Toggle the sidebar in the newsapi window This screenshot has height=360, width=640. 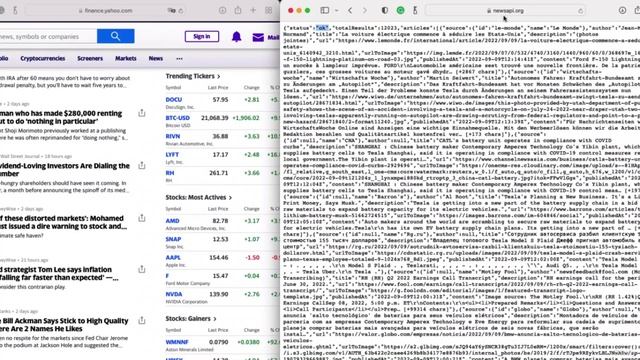pyautogui.click(x=324, y=11)
